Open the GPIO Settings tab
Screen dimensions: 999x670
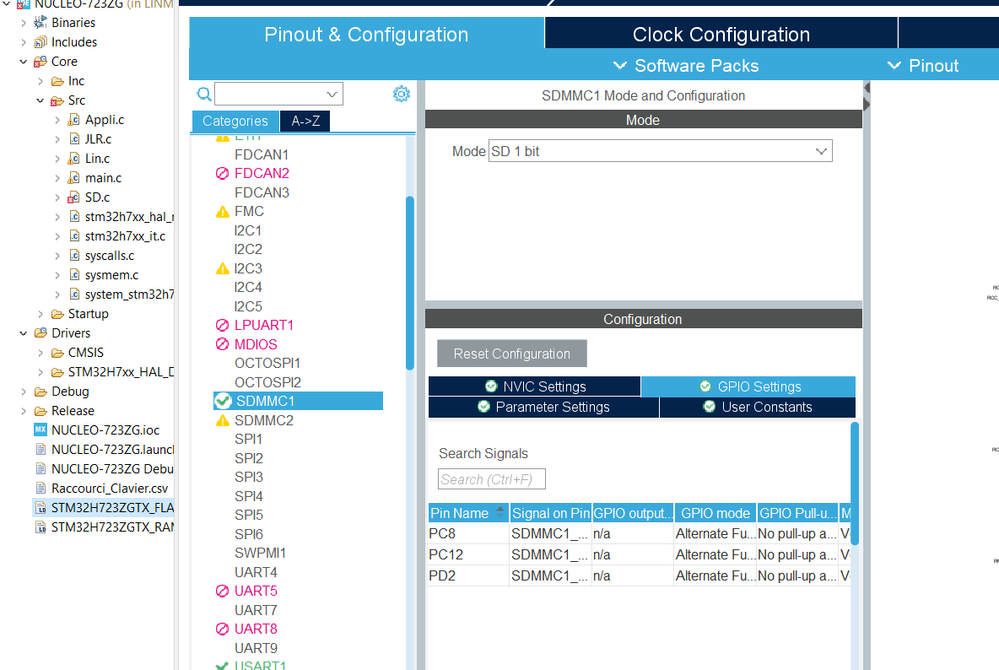click(x=748, y=387)
